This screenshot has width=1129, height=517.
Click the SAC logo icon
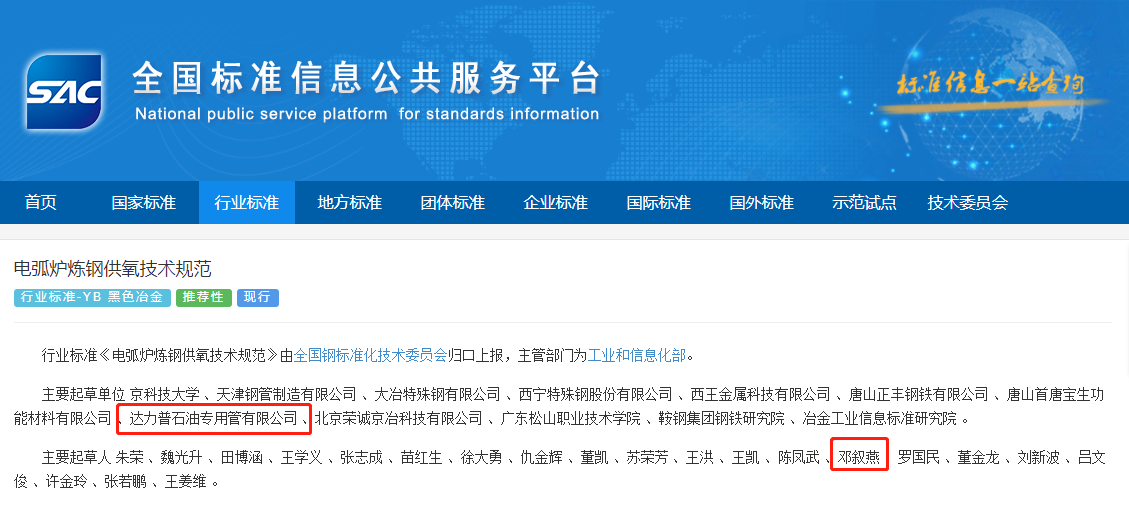point(65,92)
